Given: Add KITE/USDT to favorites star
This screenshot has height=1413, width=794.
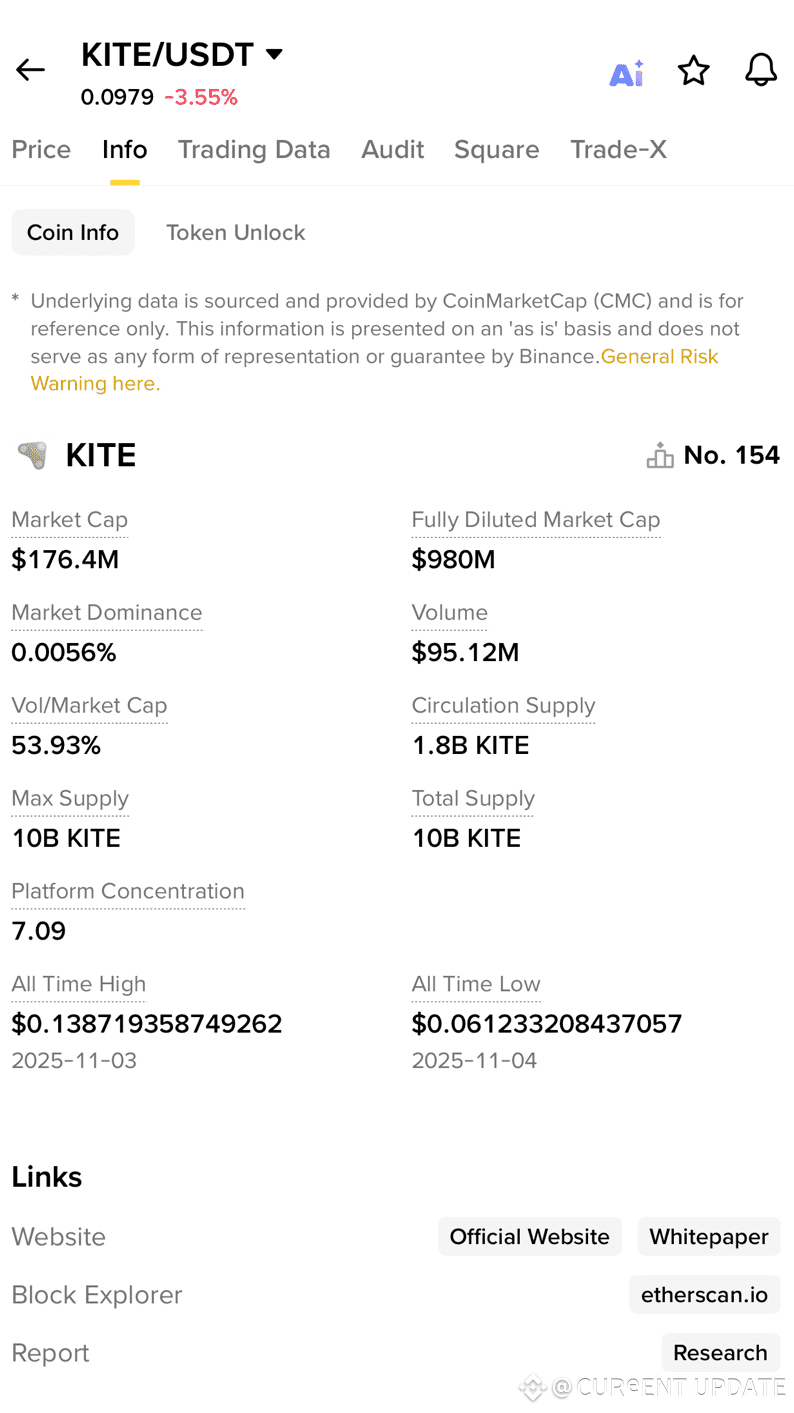Looking at the screenshot, I should [693, 71].
